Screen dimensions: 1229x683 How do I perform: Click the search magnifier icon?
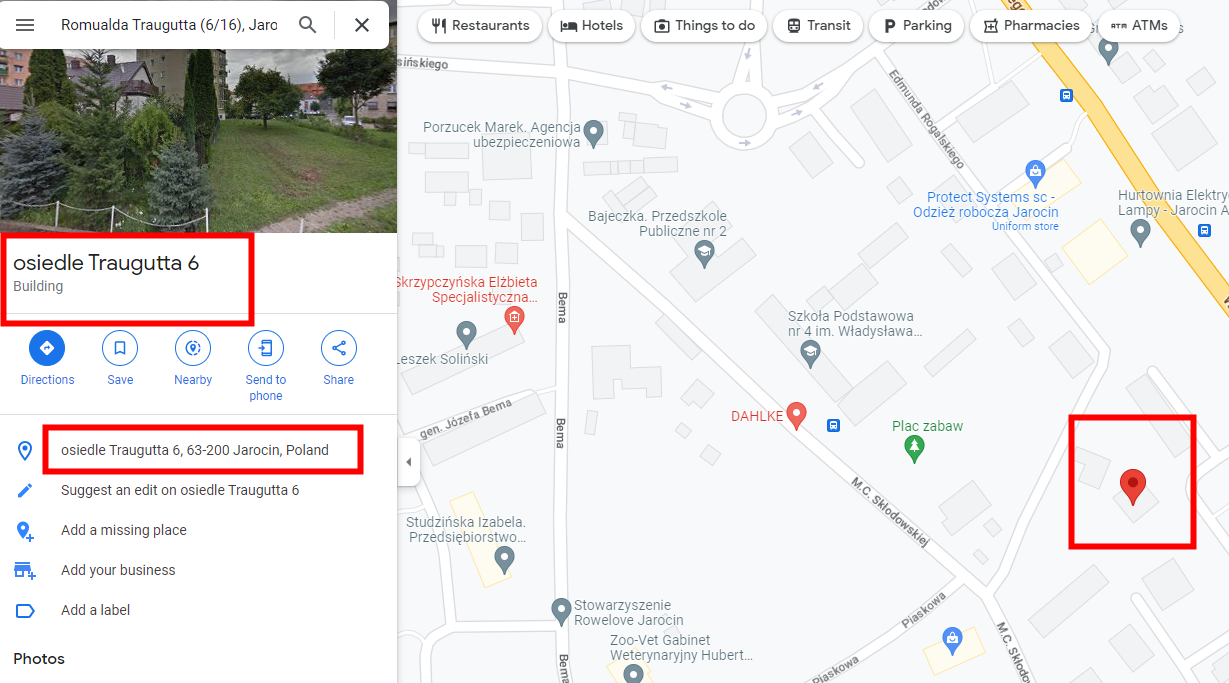(308, 25)
